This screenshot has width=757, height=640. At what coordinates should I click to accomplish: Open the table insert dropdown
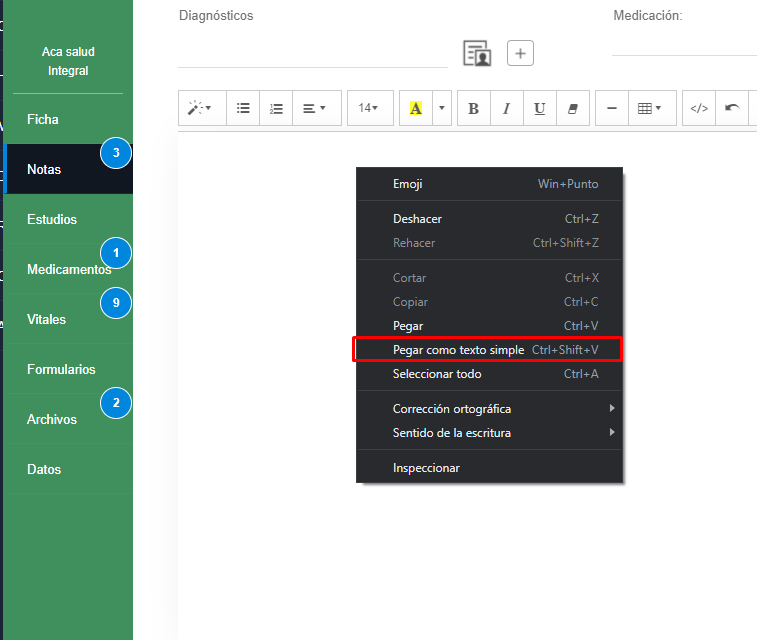pos(650,109)
